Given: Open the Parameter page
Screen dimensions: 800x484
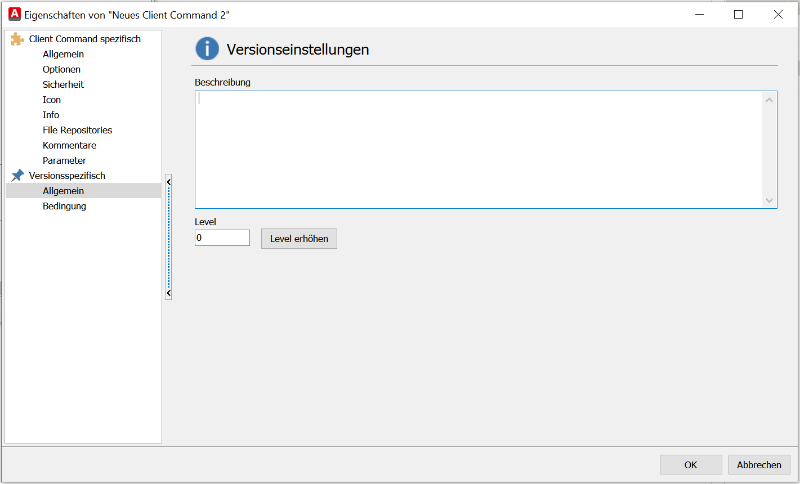Looking at the screenshot, I should [x=64, y=161].
